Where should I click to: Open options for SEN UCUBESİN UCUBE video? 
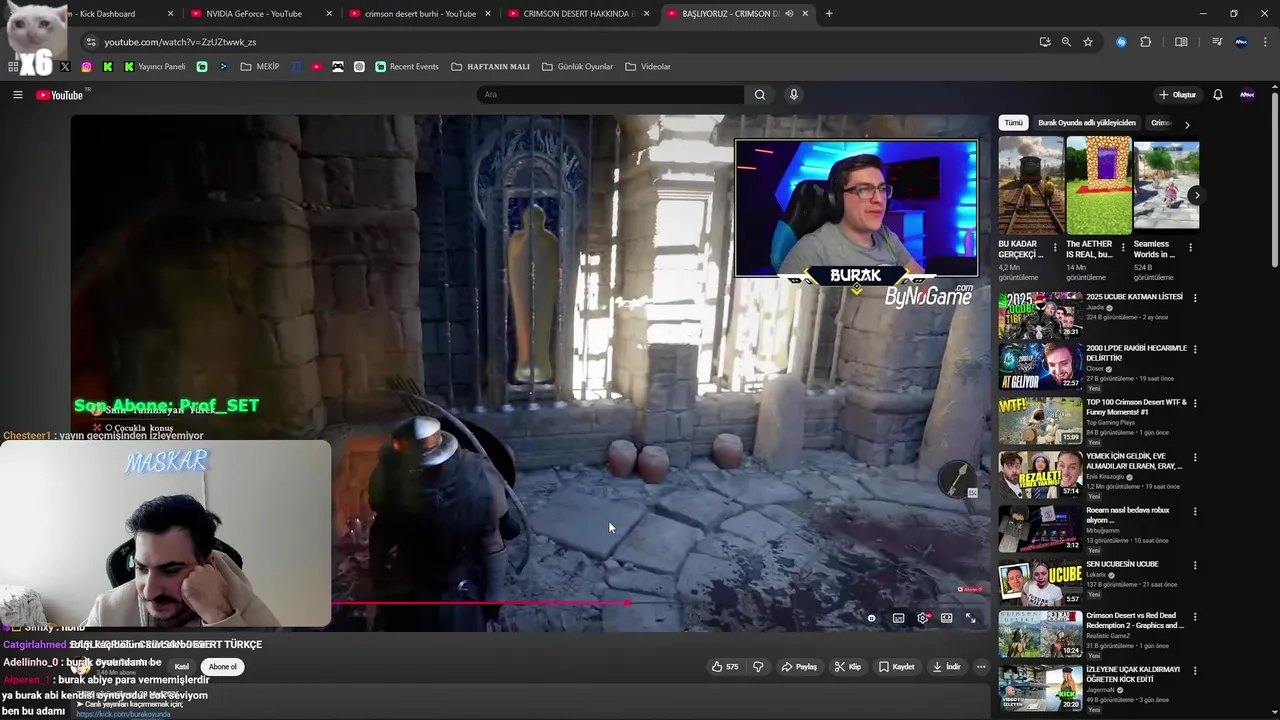tap(1194, 565)
